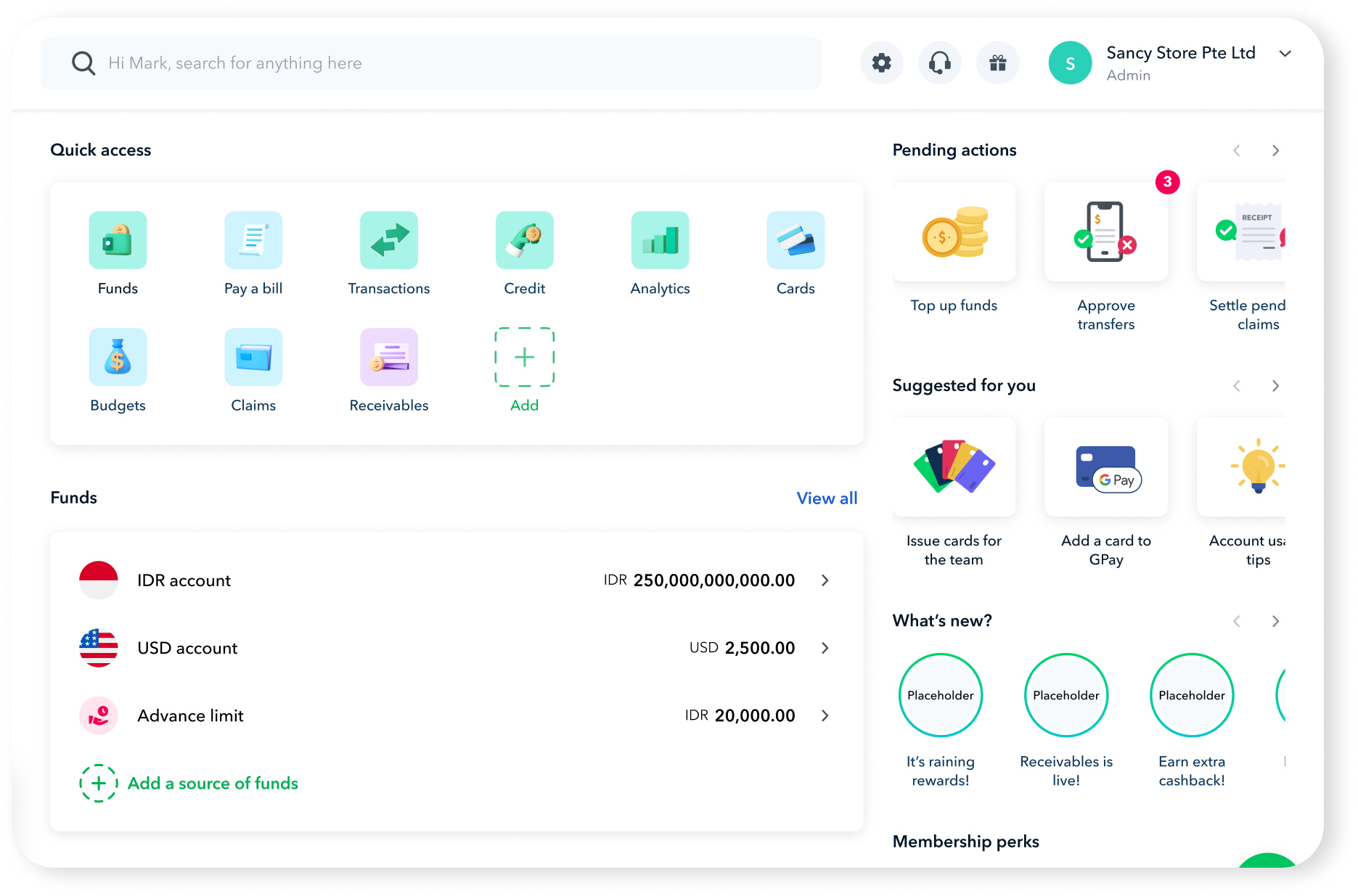Open Receivables is live story
The width and height of the screenshot is (1358, 896).
tap(1066, 695)
